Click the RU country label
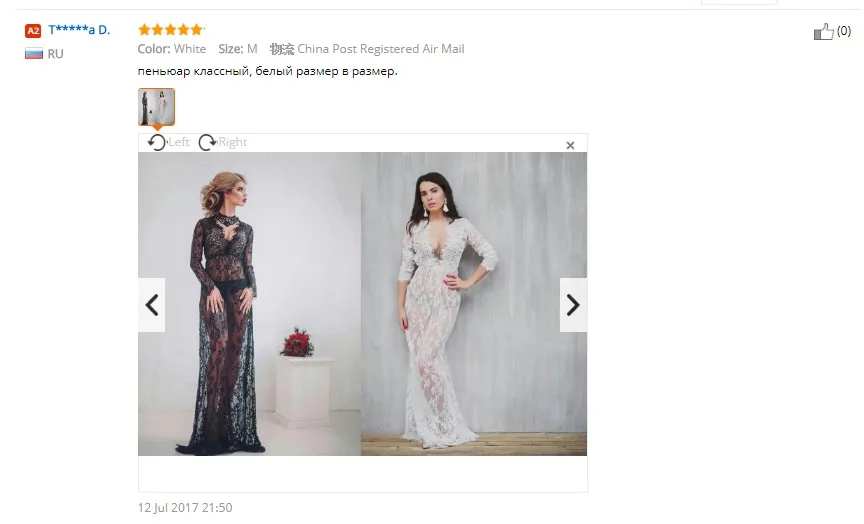 click(x=55, y=53)
